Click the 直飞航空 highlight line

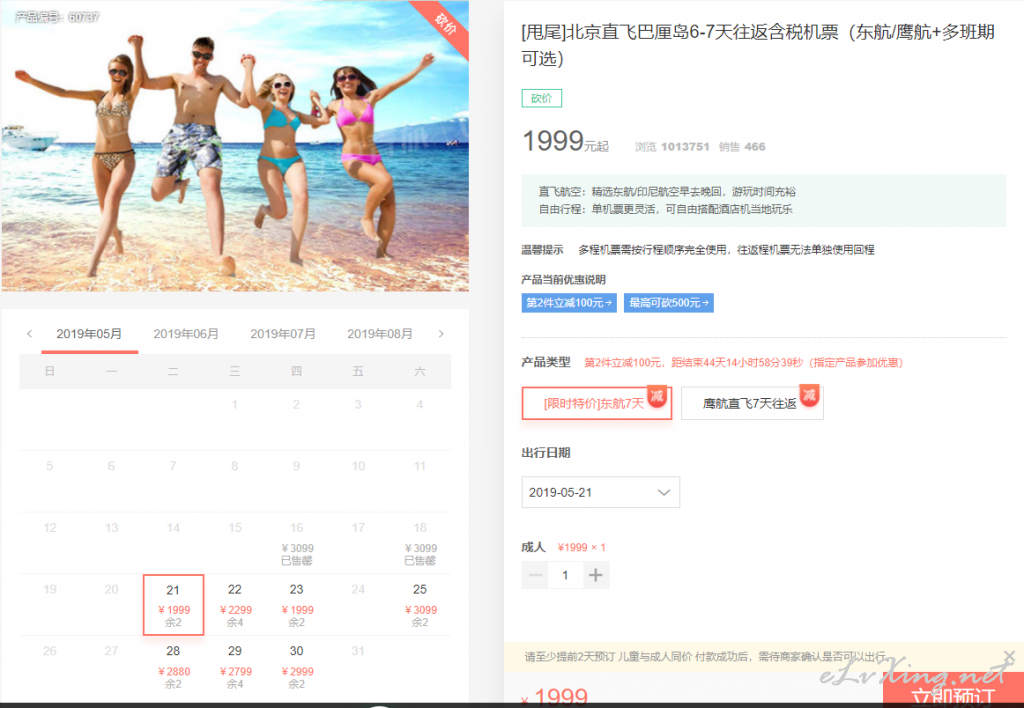[667, 191]
